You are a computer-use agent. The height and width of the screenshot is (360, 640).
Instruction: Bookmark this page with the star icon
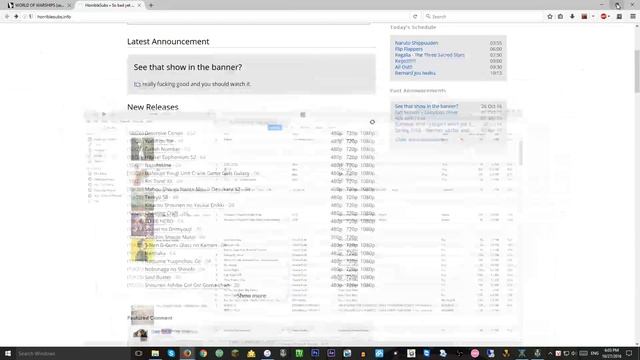(550, 16)
